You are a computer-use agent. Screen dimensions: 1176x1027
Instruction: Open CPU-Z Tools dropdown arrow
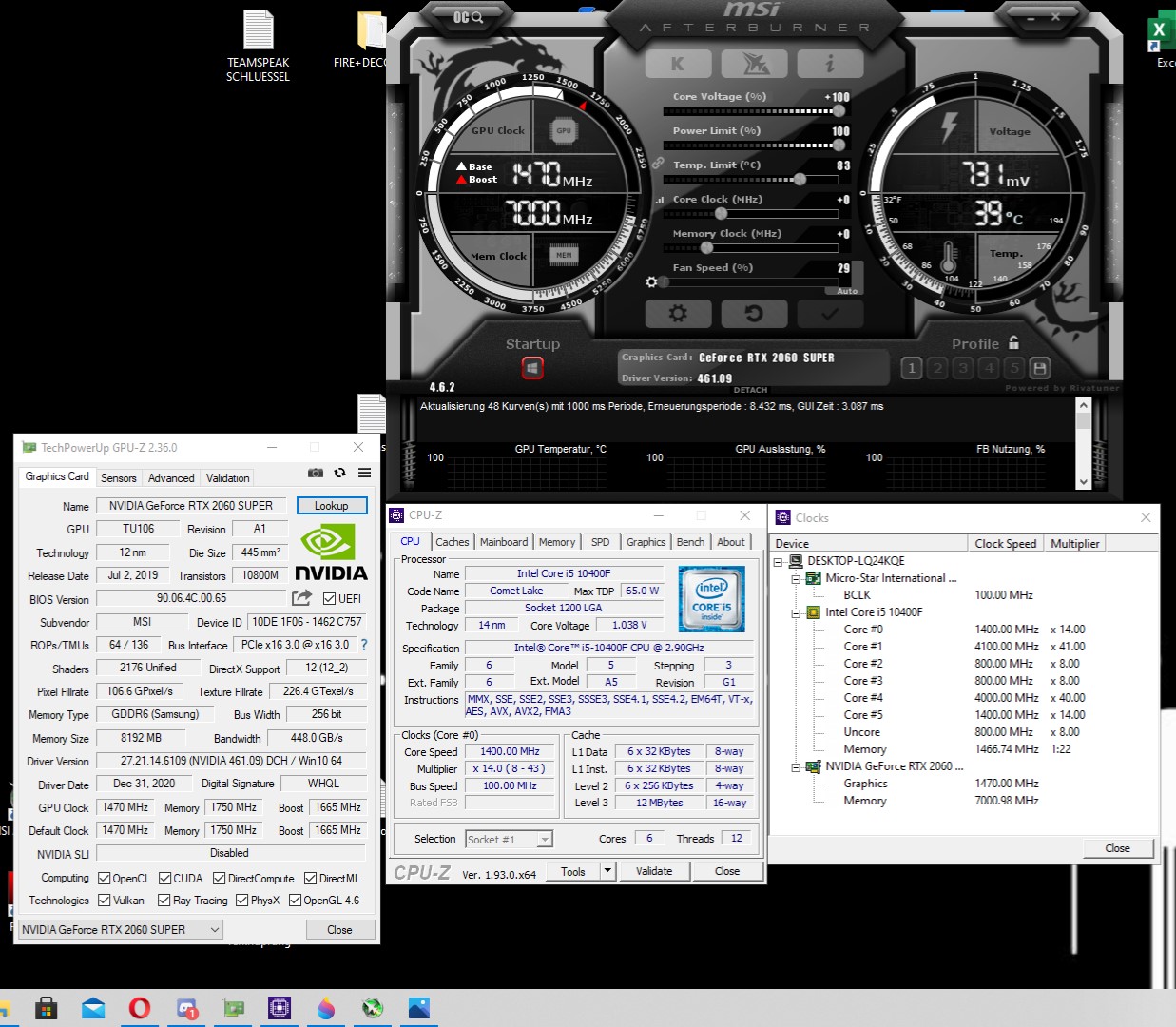coord(608,871)
